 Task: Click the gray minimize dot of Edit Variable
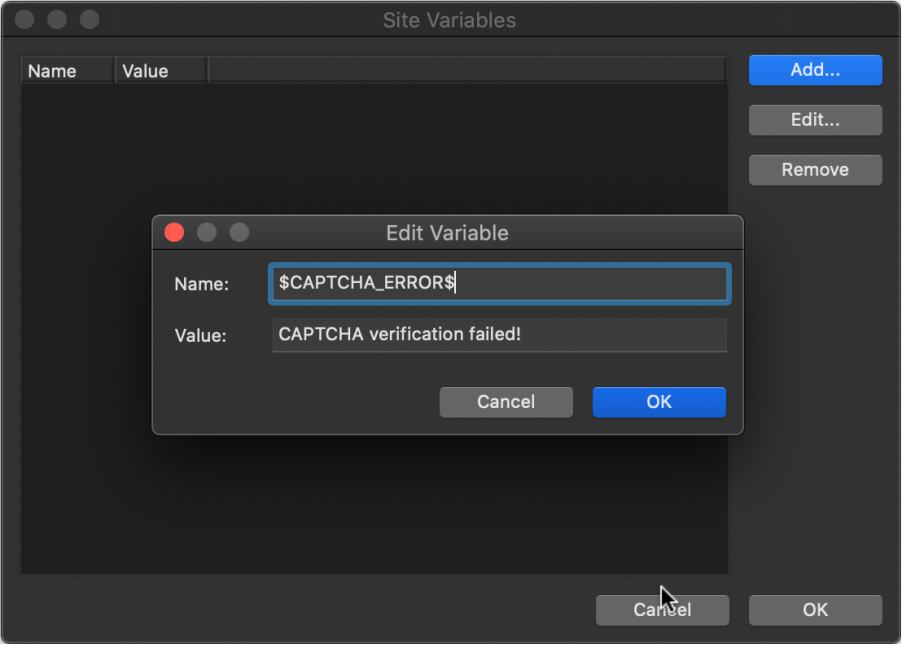pos(207,232)
